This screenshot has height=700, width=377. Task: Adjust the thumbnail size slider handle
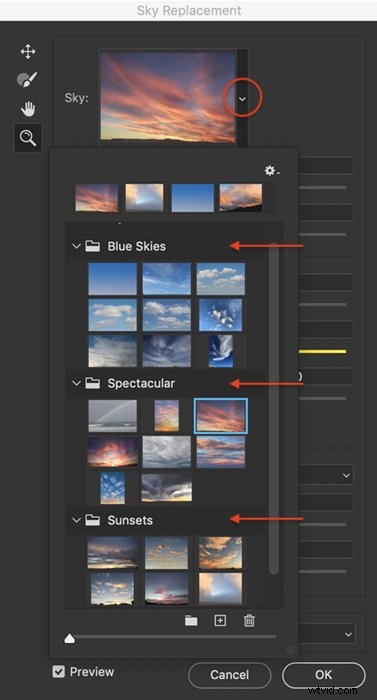pyautogui.click(x=69, y=639)
